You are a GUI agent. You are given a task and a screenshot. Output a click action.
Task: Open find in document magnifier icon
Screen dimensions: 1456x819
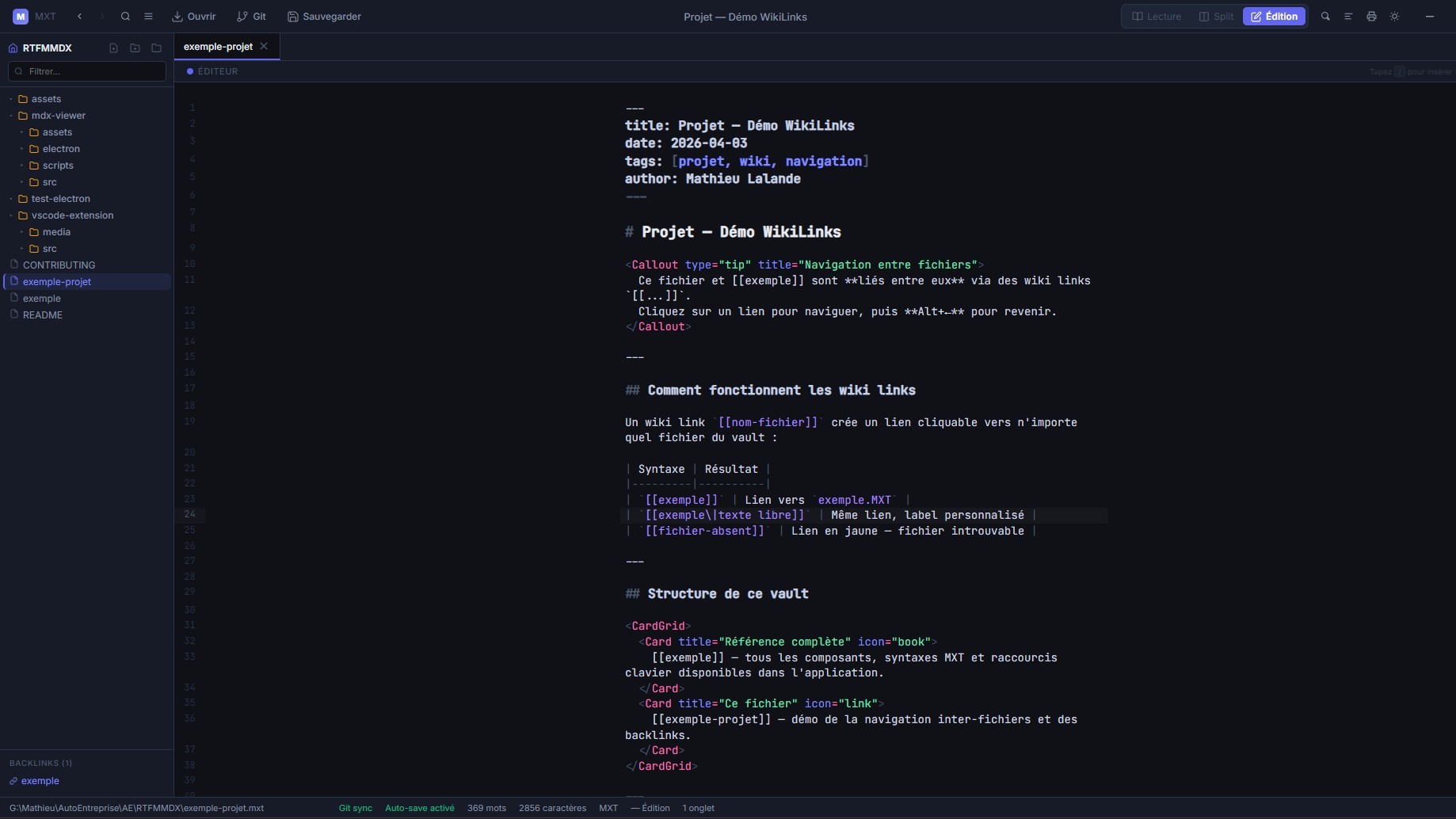[x=1325, y=16]
